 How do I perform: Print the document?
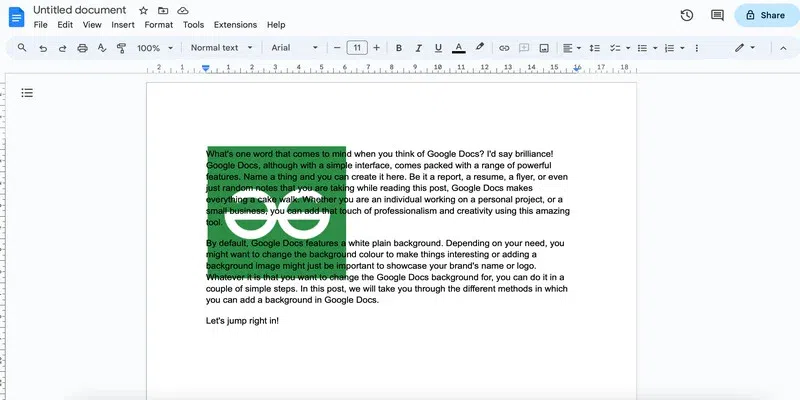click(82, 48)
